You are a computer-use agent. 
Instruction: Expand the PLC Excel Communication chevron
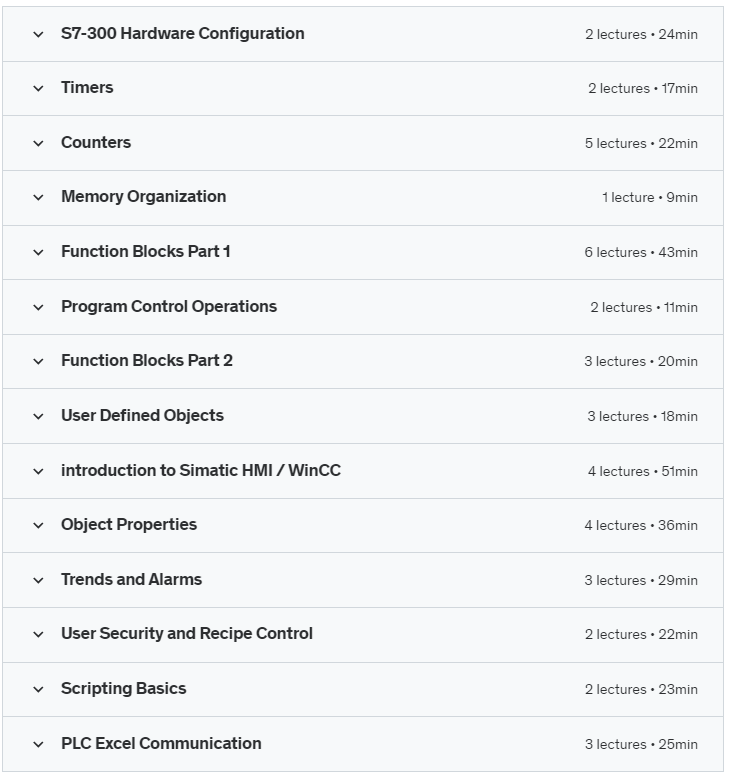pos(38,744)
